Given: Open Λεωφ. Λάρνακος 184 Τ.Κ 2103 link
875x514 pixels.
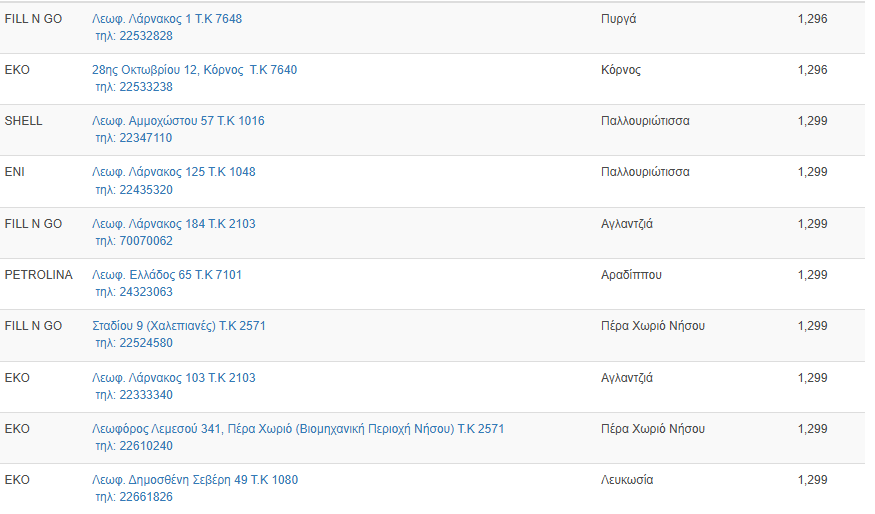Looking at the screenshot, I should 174,224.
